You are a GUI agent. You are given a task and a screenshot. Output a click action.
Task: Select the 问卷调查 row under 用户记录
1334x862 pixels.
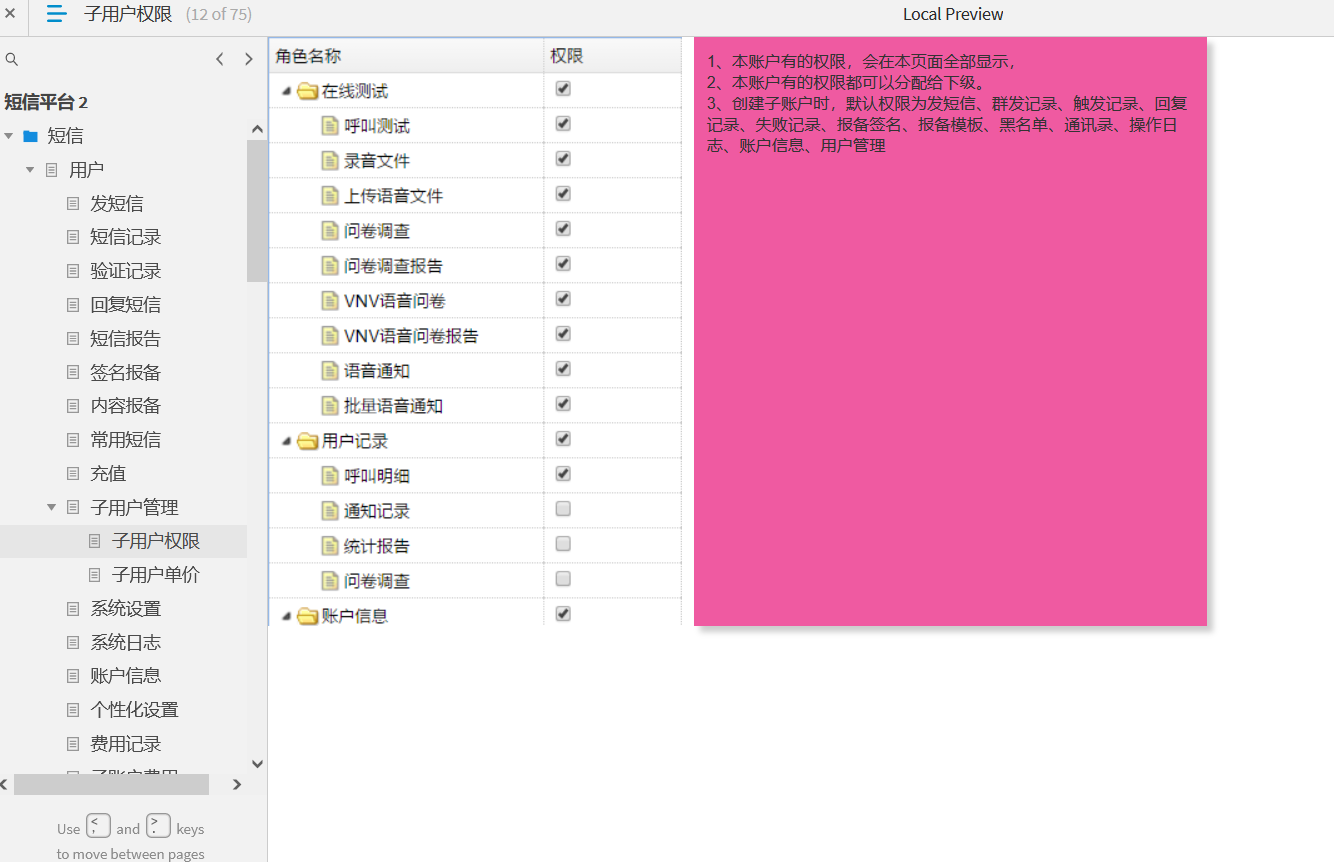click(475, 581)
